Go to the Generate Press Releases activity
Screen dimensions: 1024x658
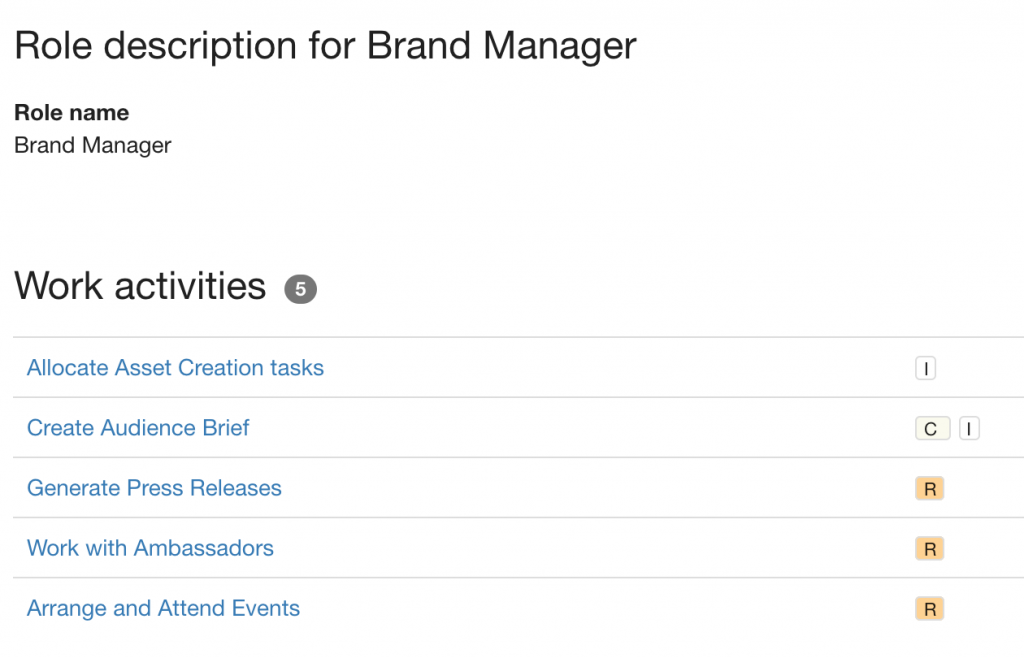154,488
